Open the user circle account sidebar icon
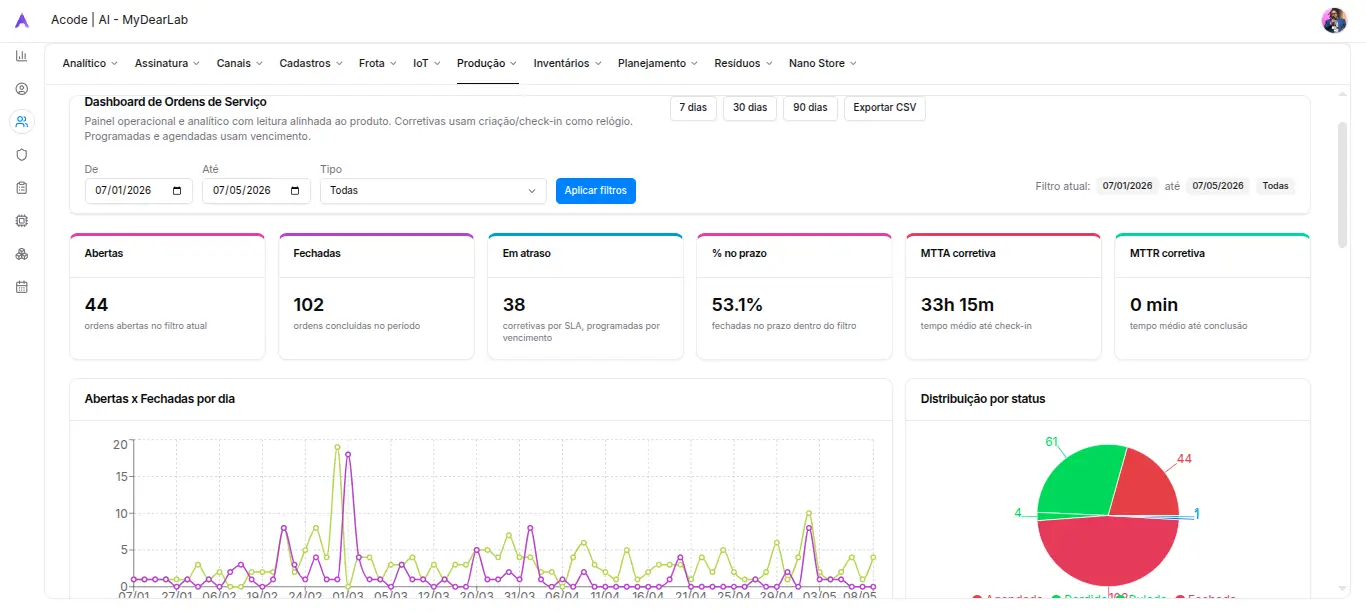The image size is (1366, 612). (22, 89)
